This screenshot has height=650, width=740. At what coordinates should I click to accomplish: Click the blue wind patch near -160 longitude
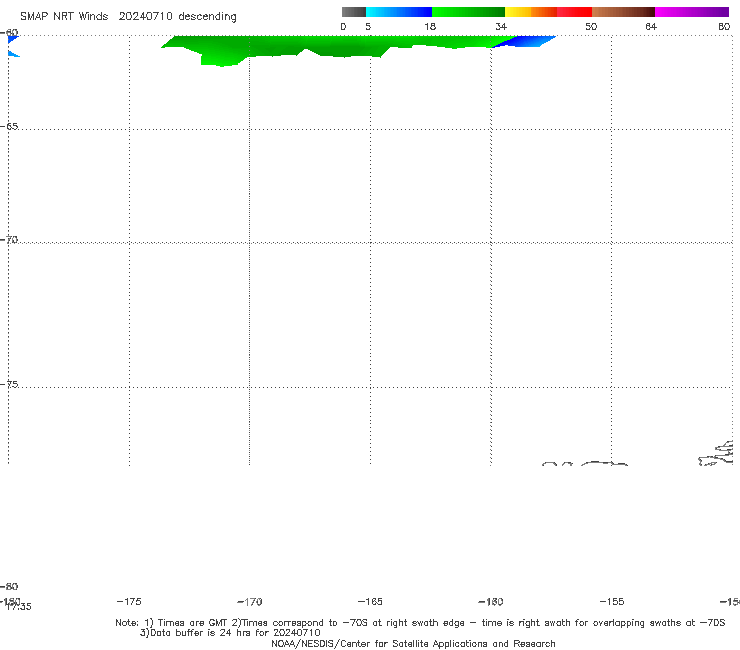click(524, 42)
